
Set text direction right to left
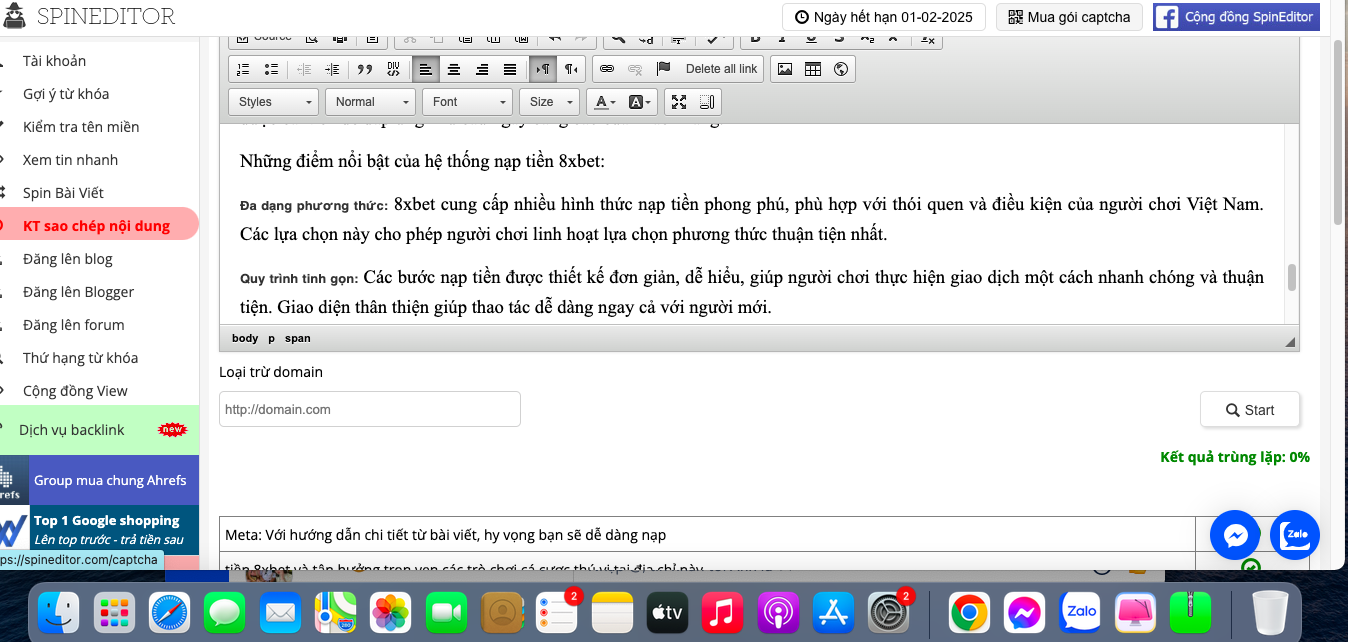point(571,69)
